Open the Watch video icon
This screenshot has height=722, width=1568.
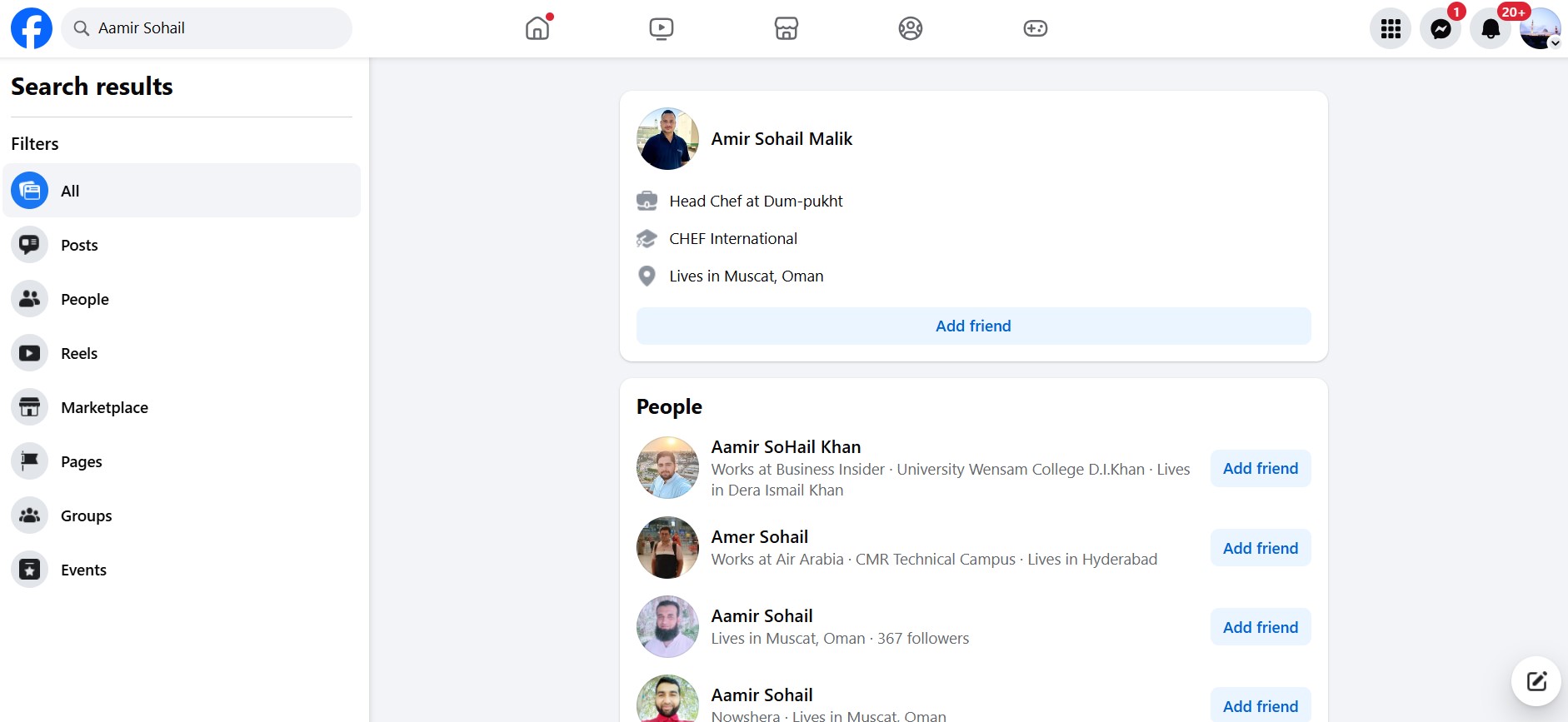[x=662, y=29]
